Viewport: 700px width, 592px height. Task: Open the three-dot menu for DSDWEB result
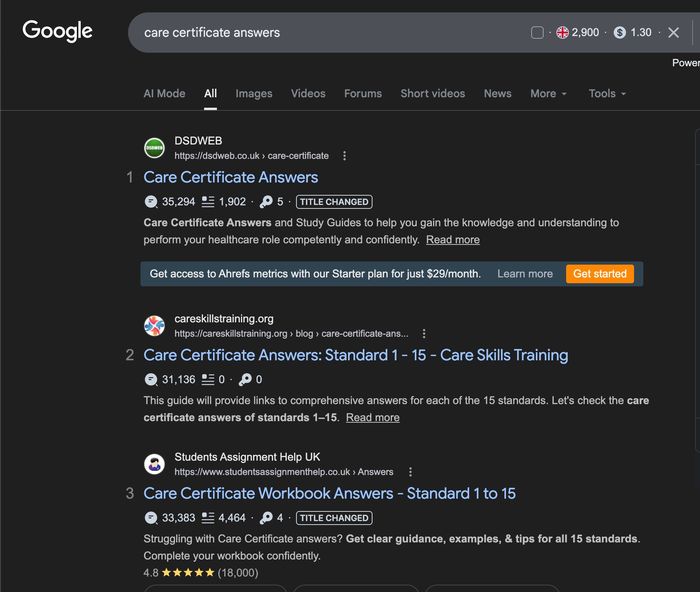click(344, 156)
